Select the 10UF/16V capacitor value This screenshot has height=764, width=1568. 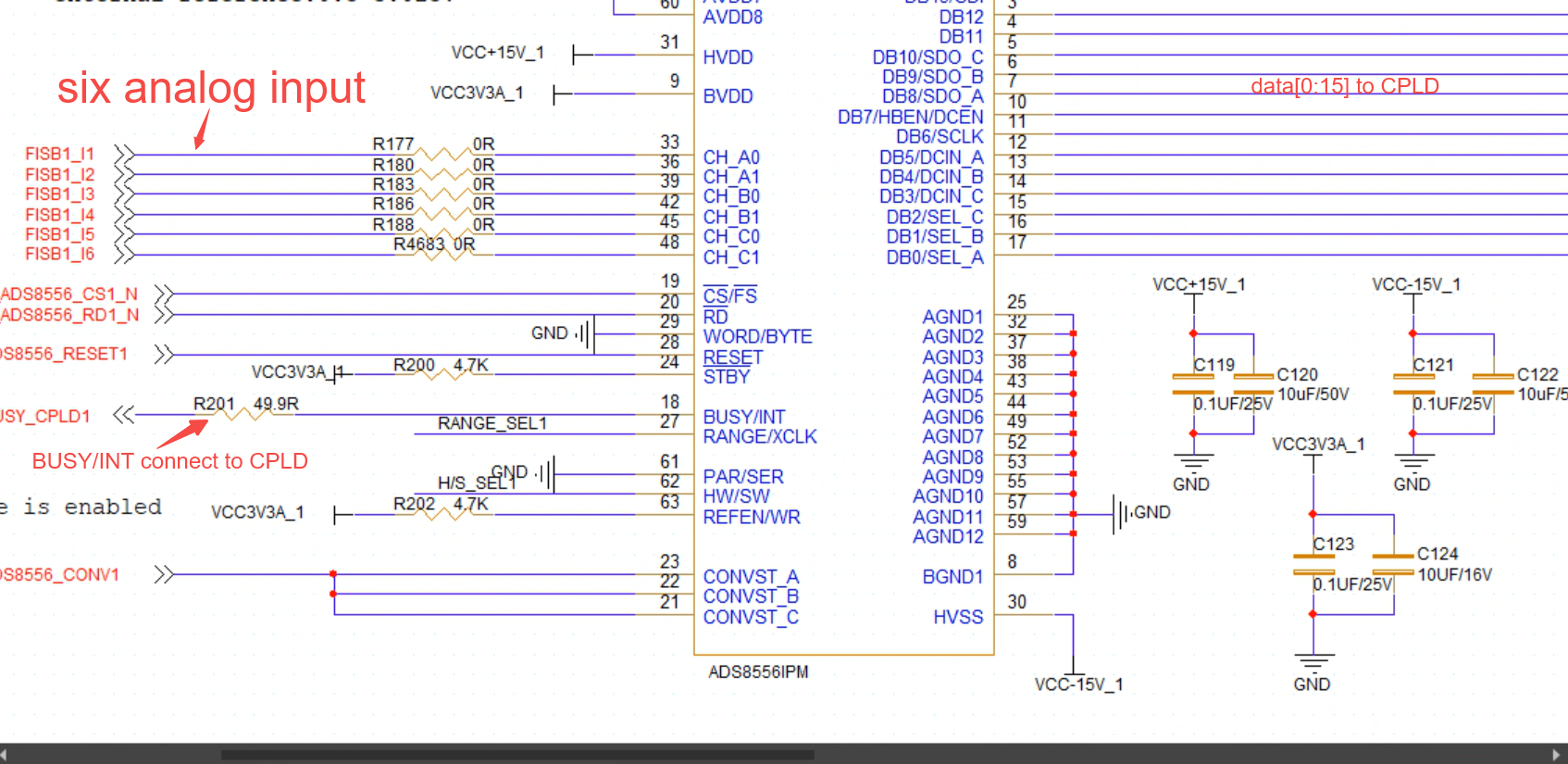click(x=1455, y=574)
